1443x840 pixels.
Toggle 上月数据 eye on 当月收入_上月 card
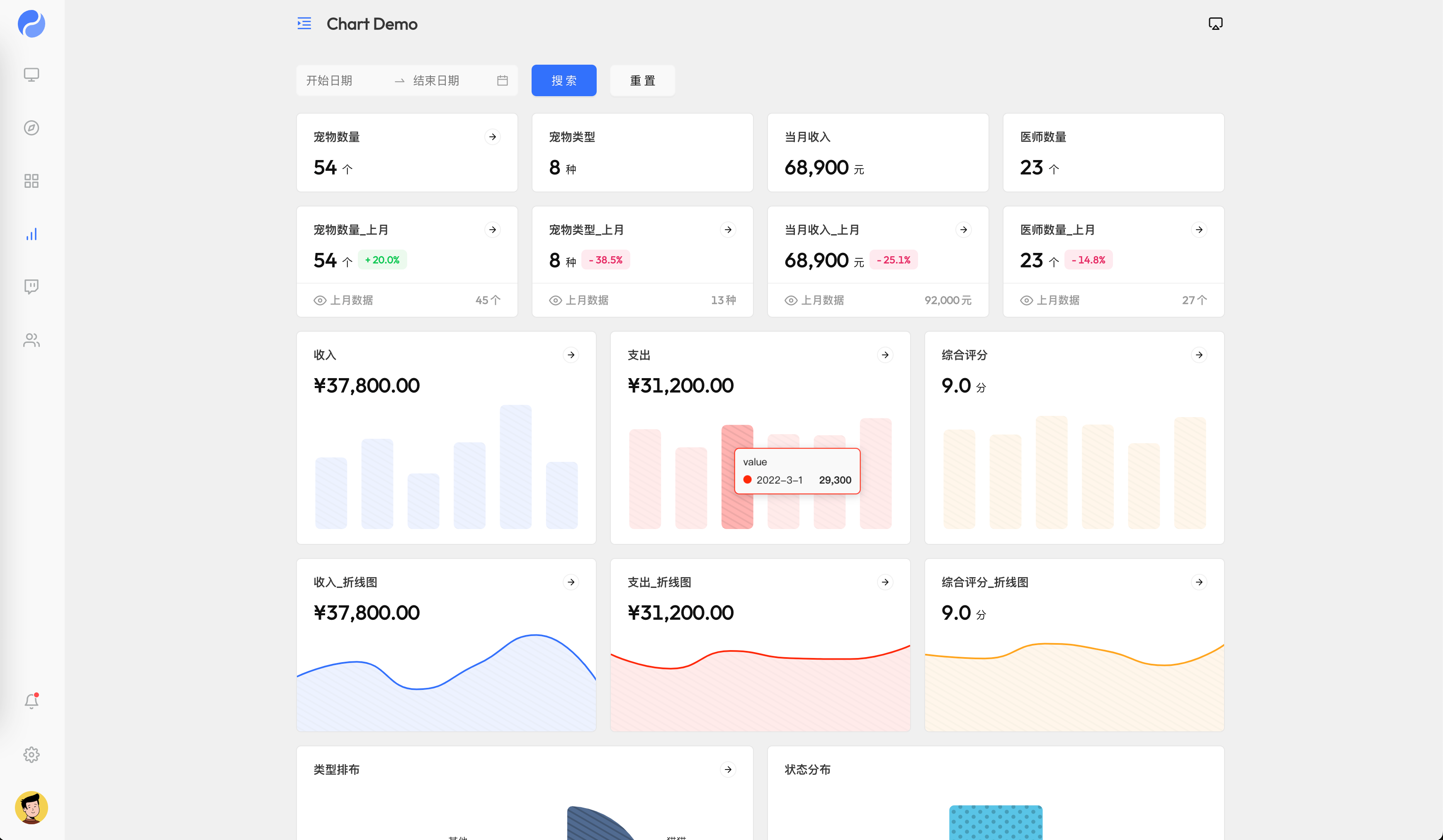pos(790,300)
